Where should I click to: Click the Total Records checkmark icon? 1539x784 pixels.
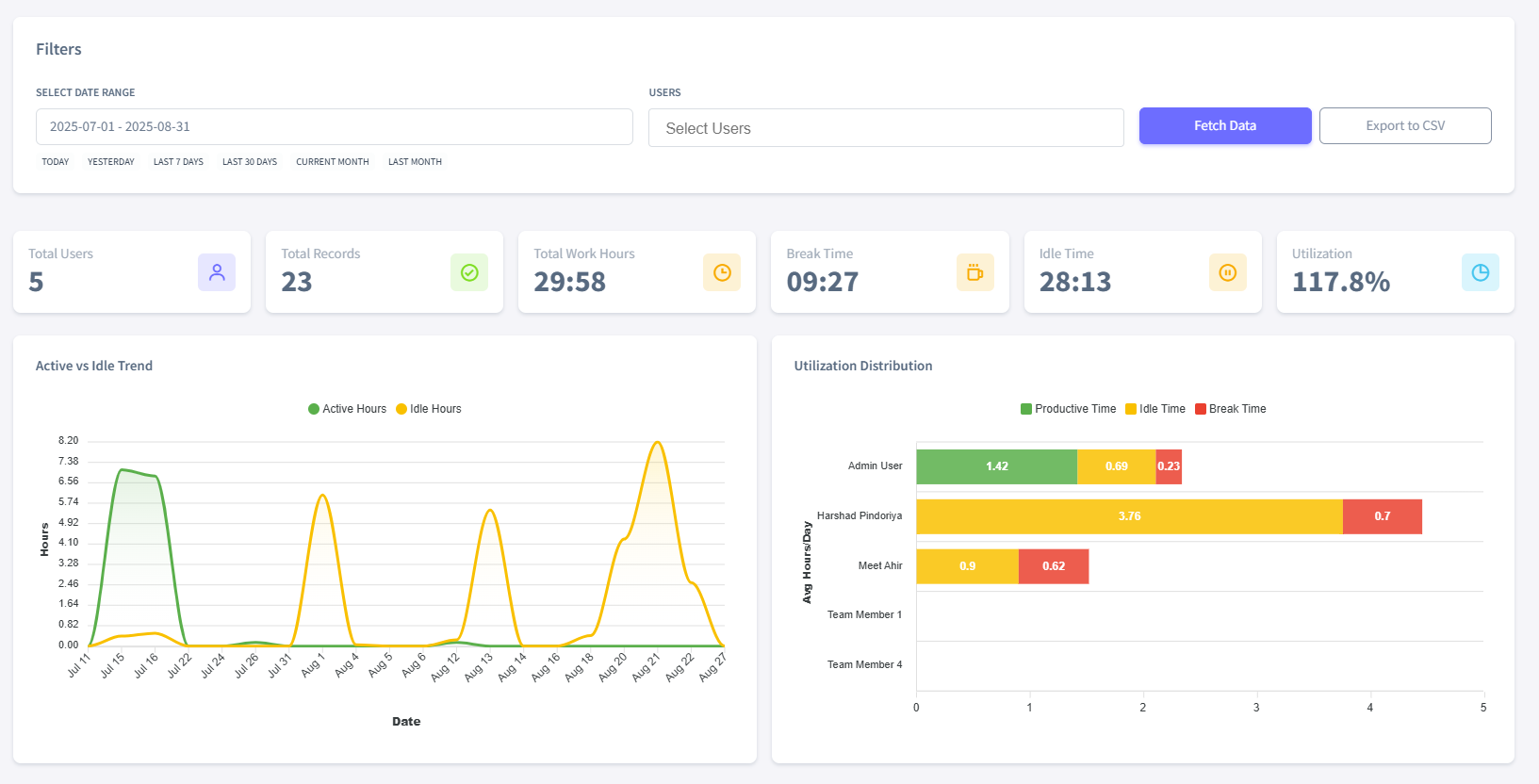[469, 272]
